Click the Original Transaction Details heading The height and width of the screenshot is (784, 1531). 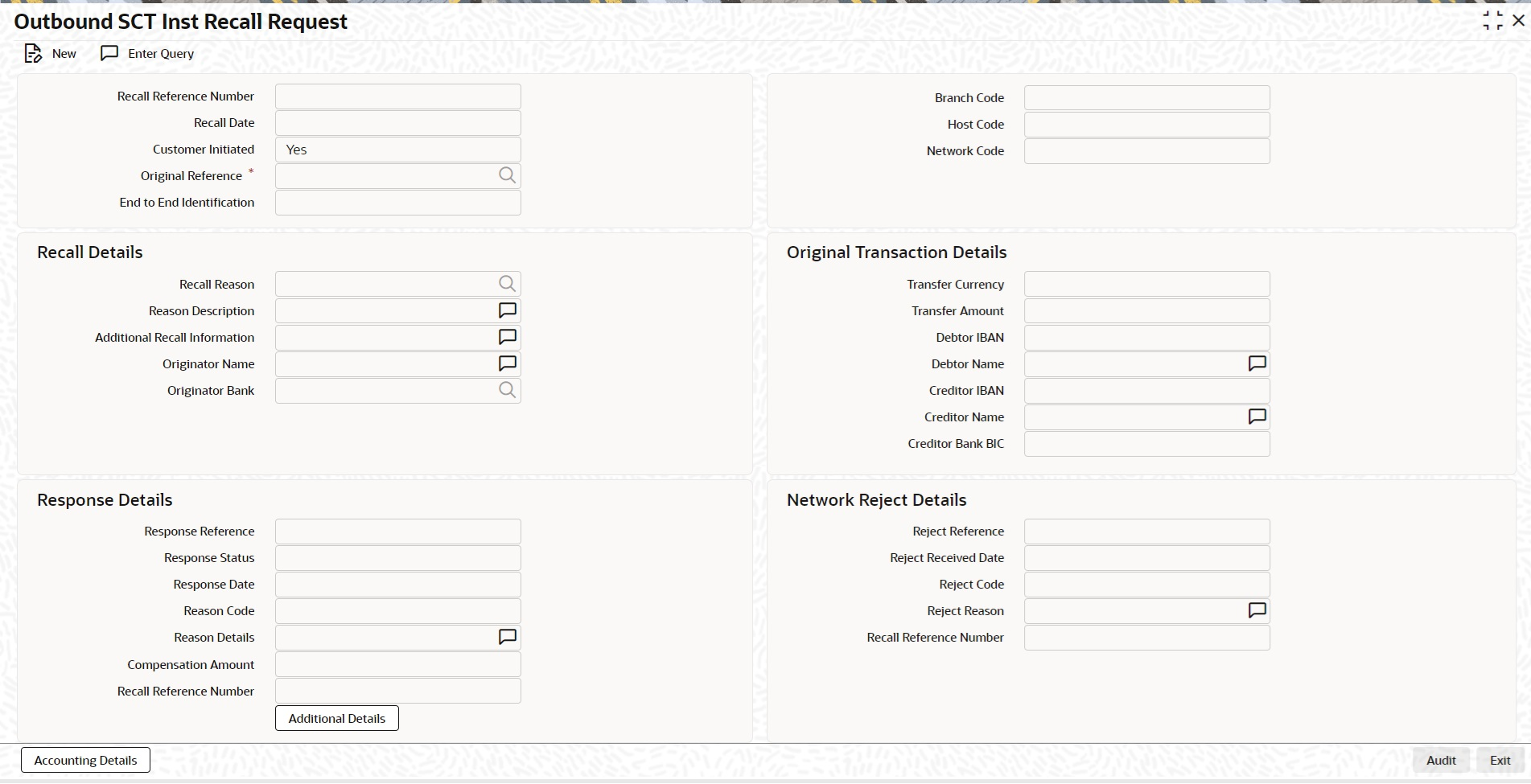point(896,252)
